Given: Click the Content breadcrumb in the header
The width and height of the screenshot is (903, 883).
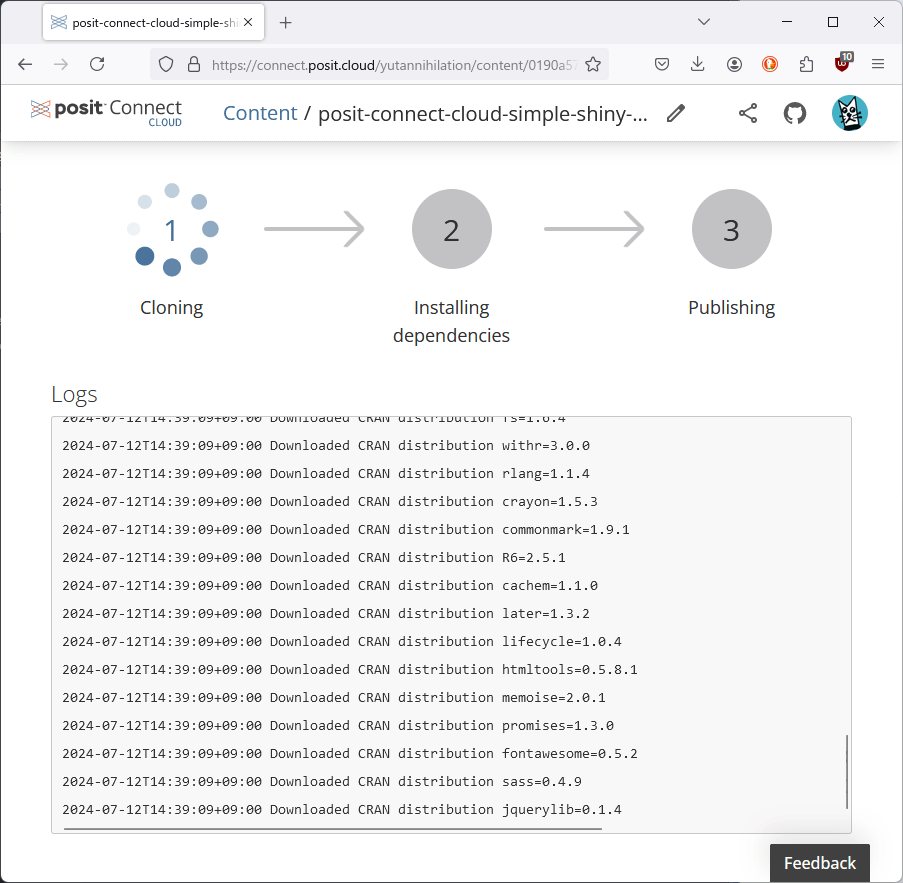Looking at the screenshot, I should coord(260,113).
